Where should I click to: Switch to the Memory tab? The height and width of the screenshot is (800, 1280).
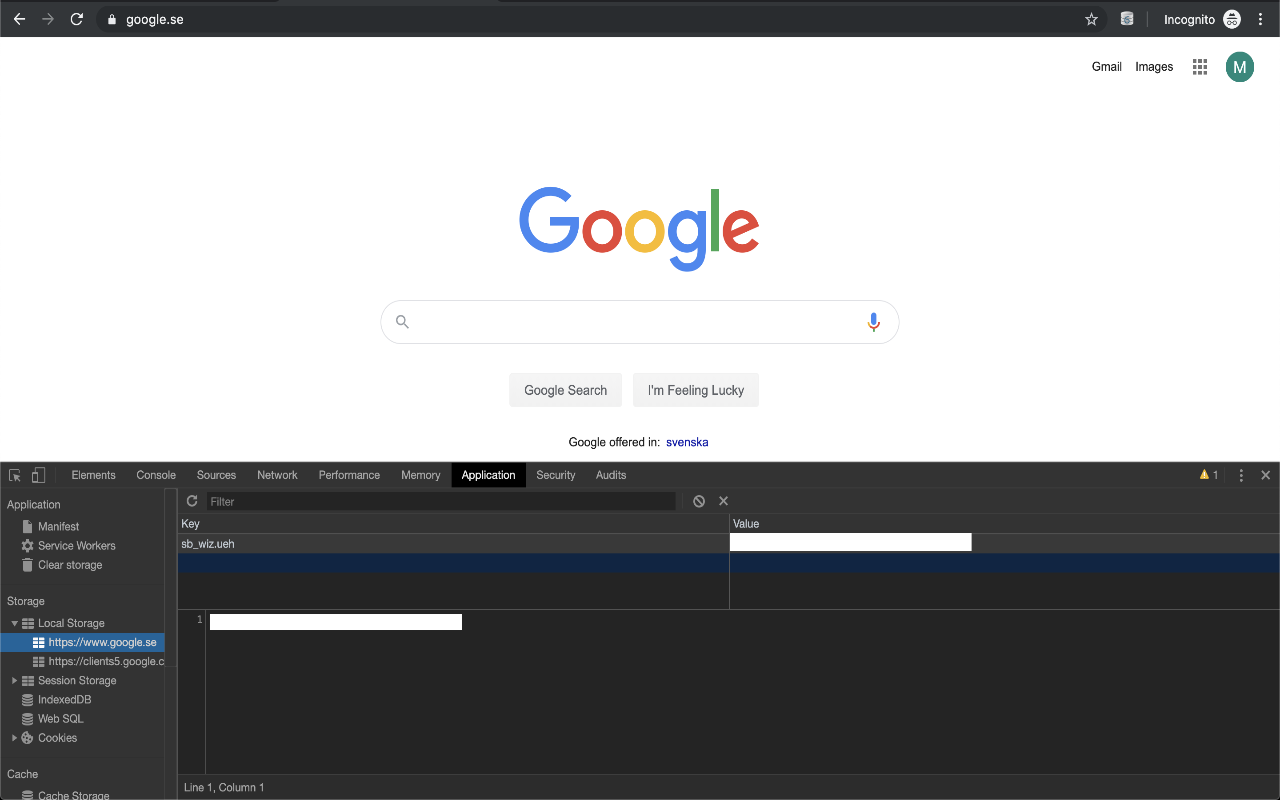tap(421, 475)
